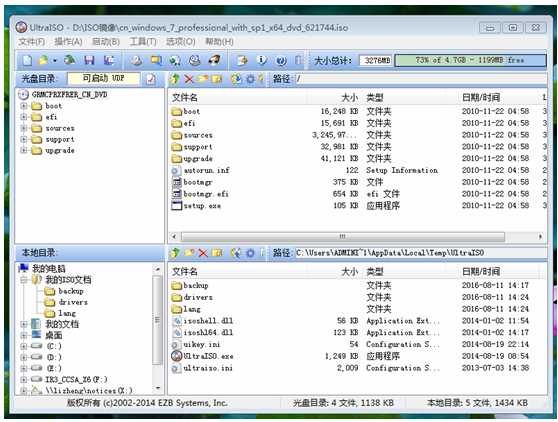The height and width of the screenshot is (422, 558).
Task: Click the Open file toolbar icon
Action: click(43, 60)
